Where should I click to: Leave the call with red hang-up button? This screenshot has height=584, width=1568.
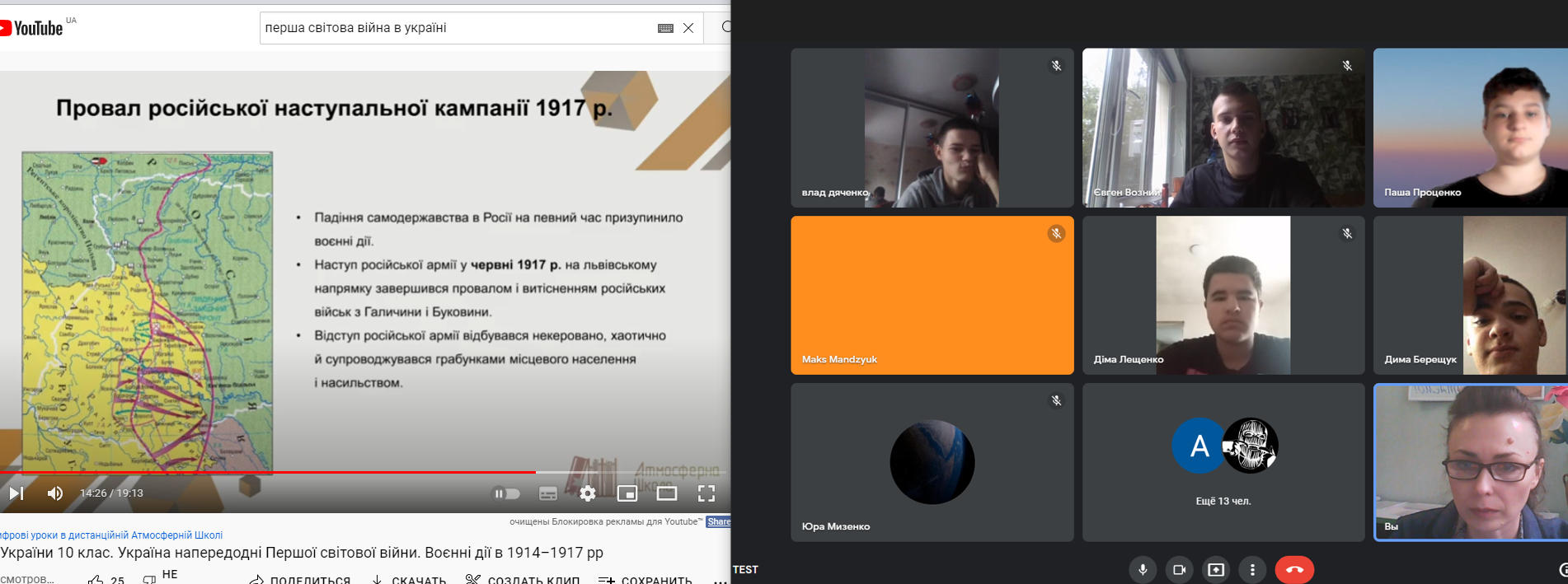click(1294, 569)
